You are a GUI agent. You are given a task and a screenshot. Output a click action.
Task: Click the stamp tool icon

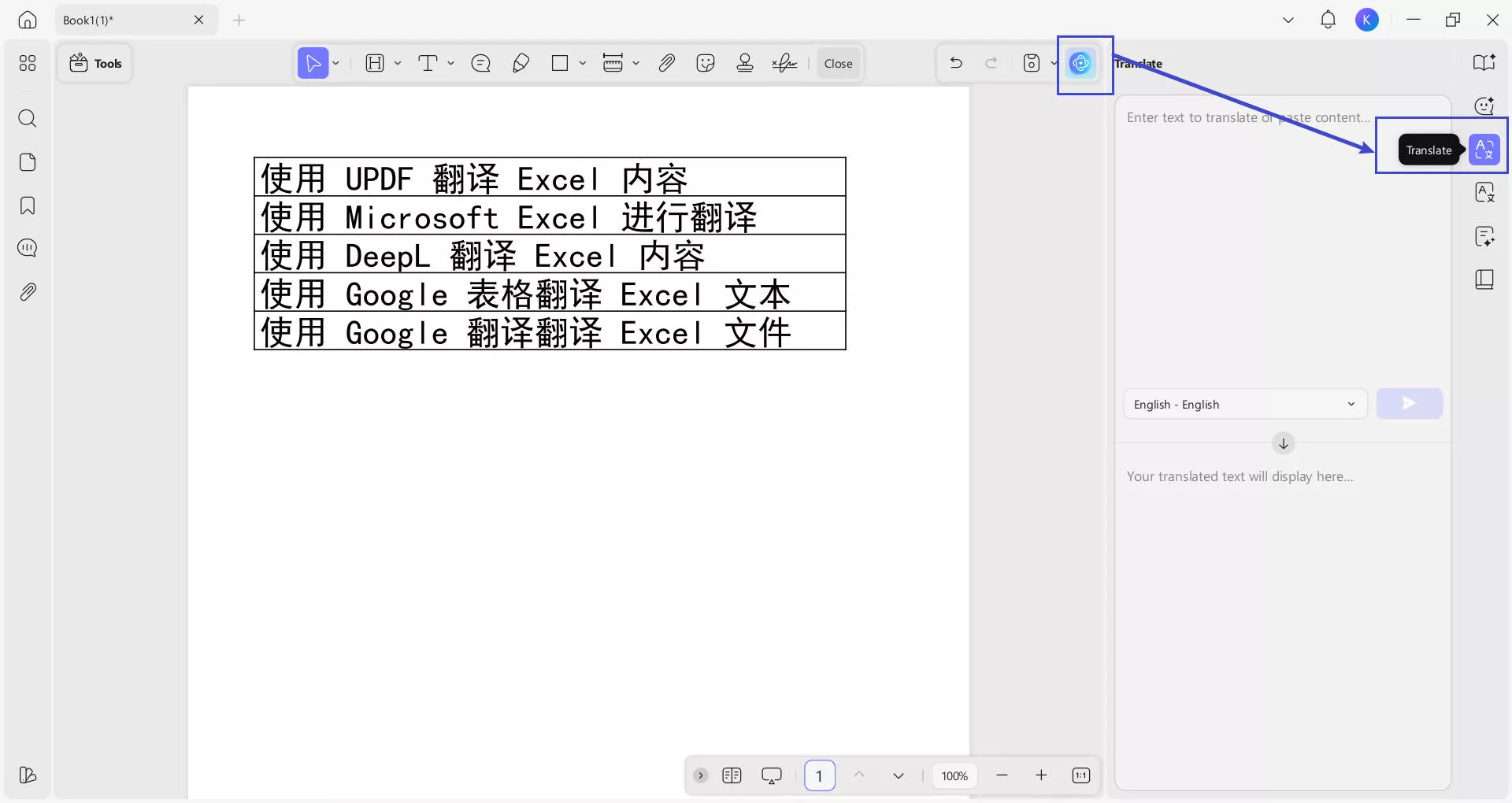744,64
